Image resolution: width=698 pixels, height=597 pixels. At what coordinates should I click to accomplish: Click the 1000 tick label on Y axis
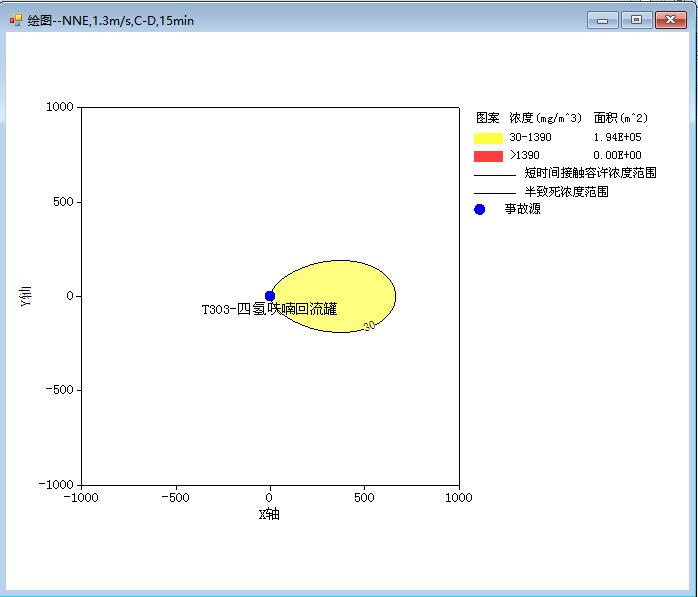pos(60,107)
